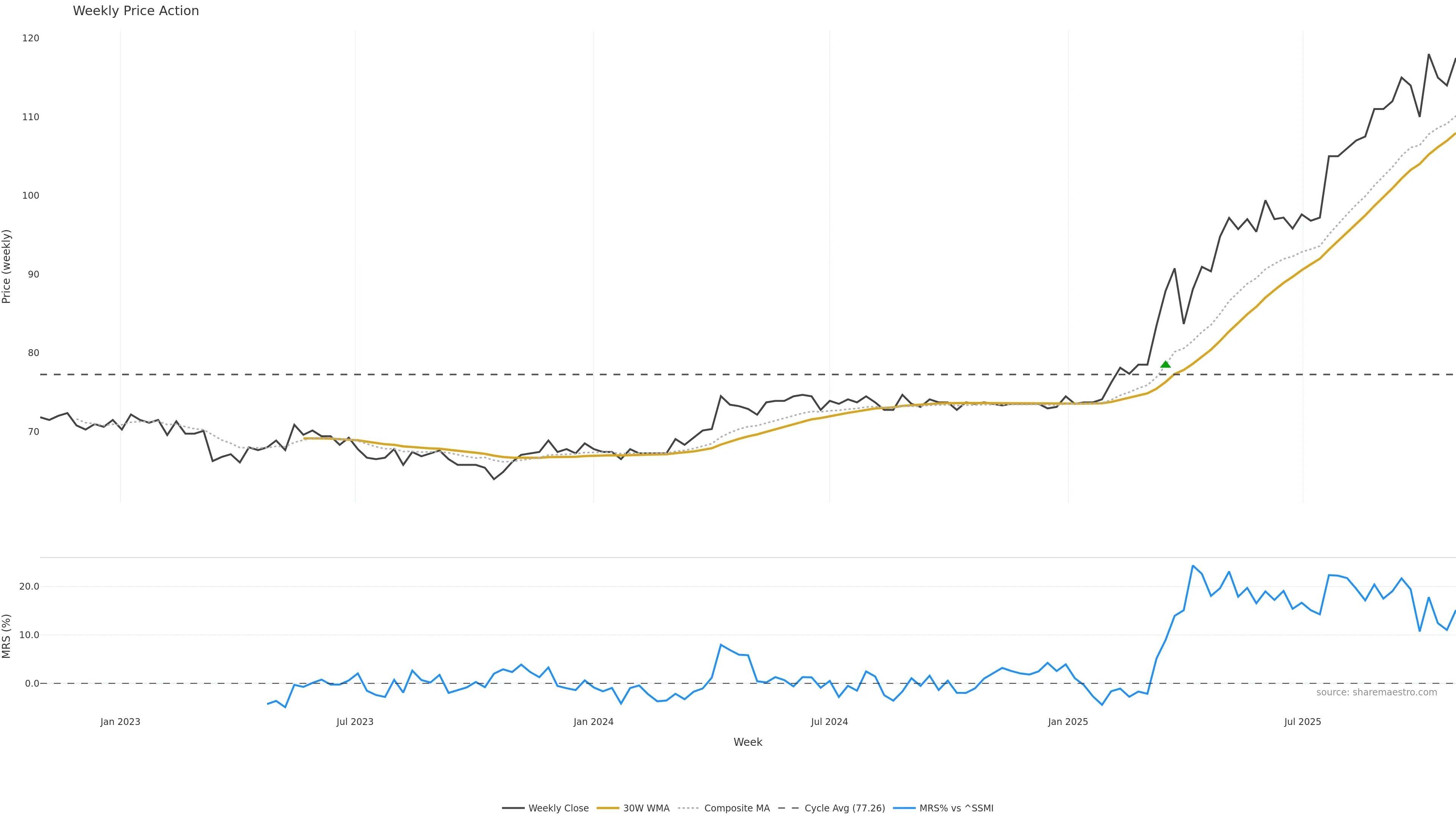The image size is (1456, 819).
Task: Select the Jul 2025 x-axis label
Action: tap(1302, 722)
